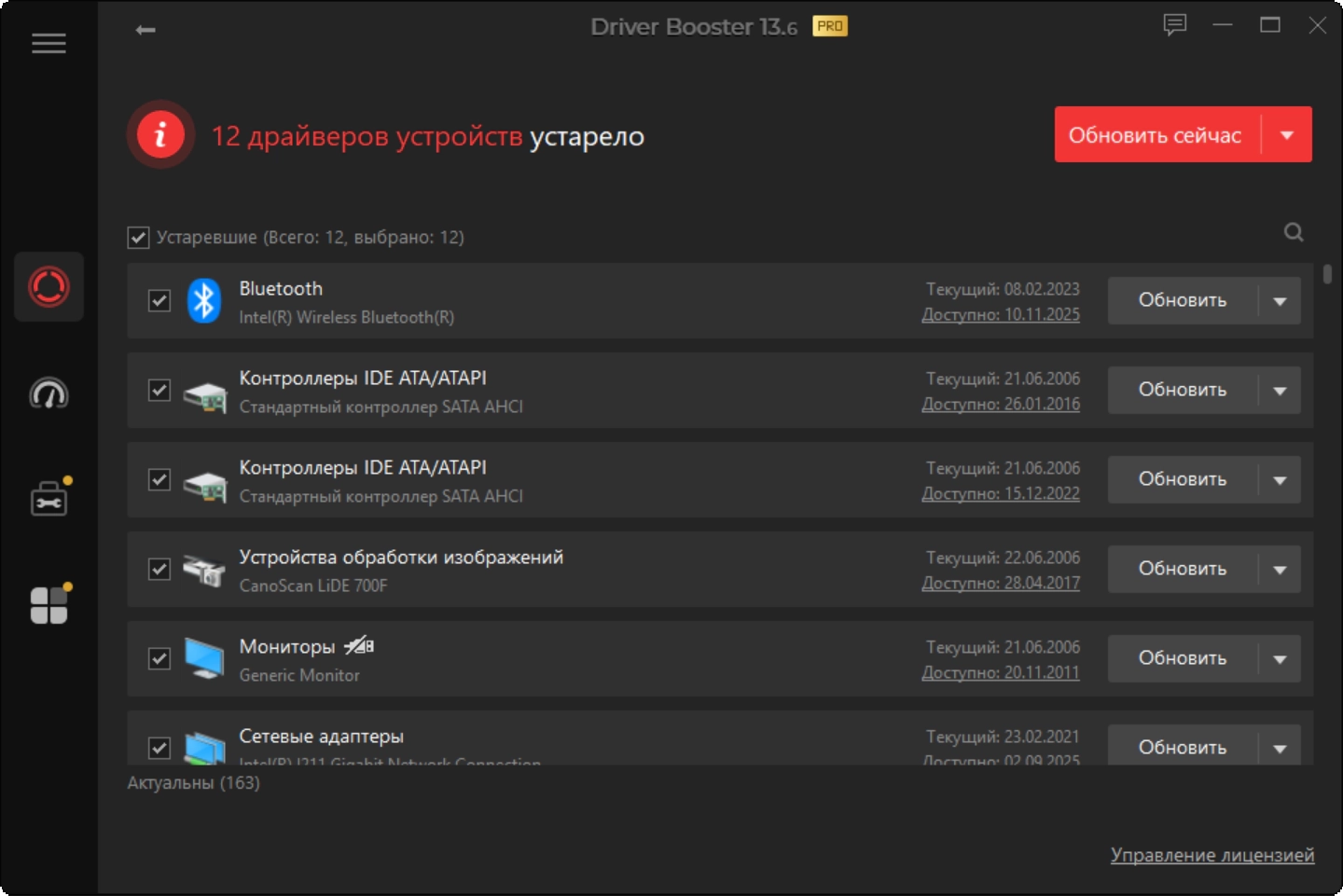This screenshot has height=896, width=1343.
Task: Expand update options for driver available 15.12.2022
Action: tap(1280, 480)
